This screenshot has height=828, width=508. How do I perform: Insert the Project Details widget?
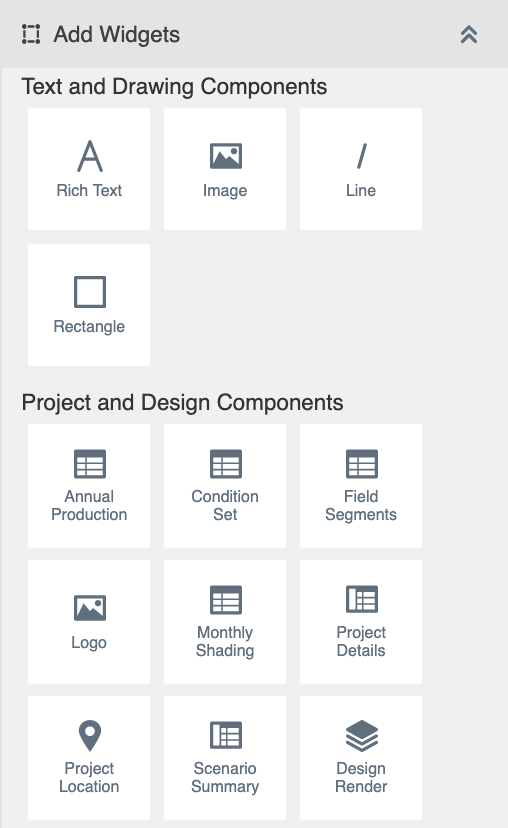(361, 622)
